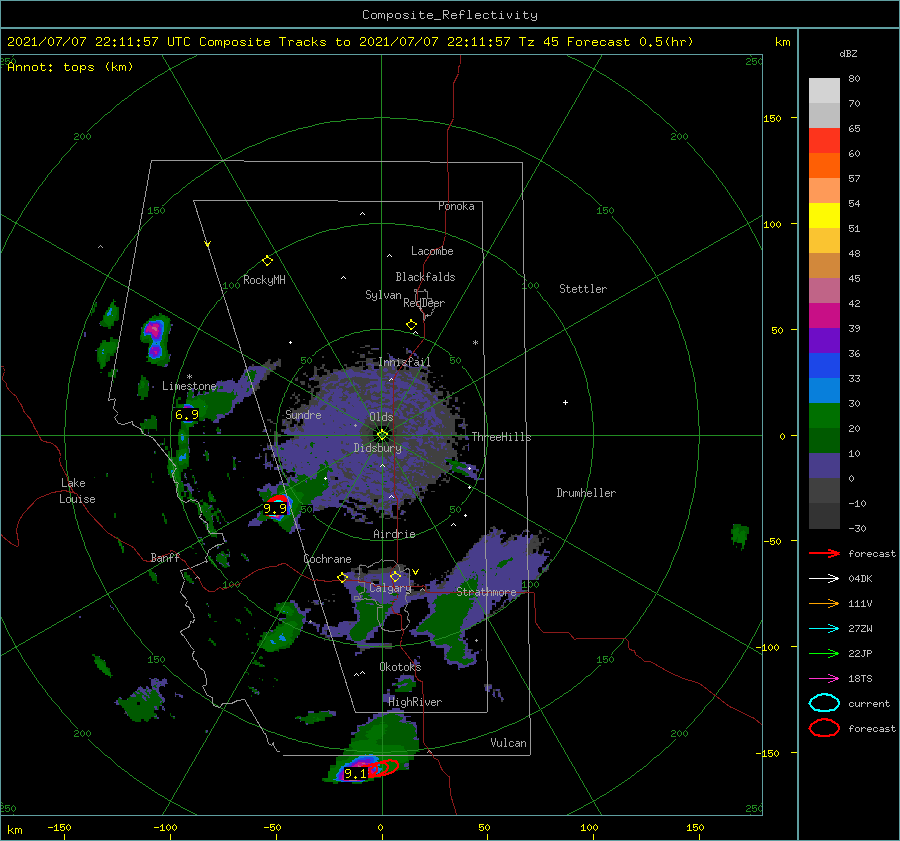This screenshot has width=900, height=841.
Task: Click the Cochrane city label
Action: coord(327,559)
